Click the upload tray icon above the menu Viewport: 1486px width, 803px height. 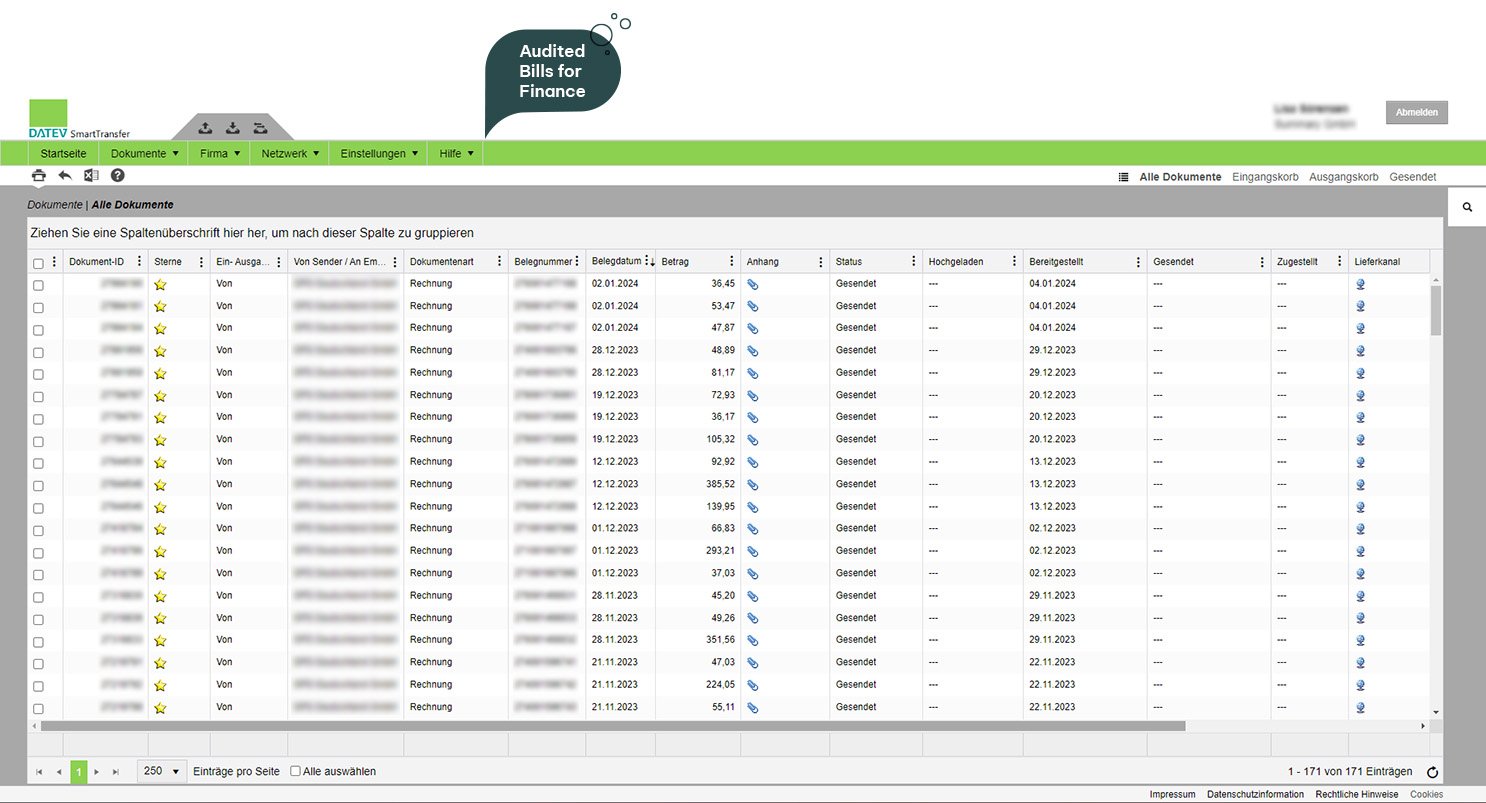point(205,128)
